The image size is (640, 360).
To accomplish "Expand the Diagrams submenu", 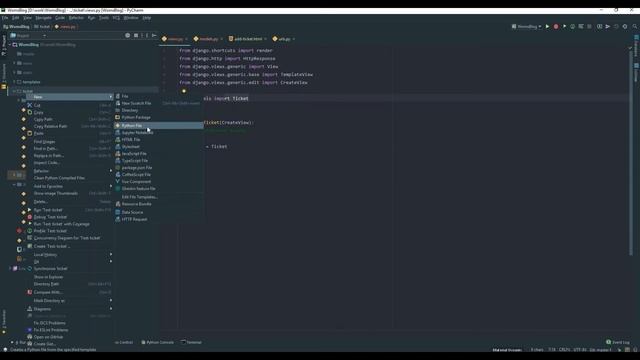I will [69, 309].
